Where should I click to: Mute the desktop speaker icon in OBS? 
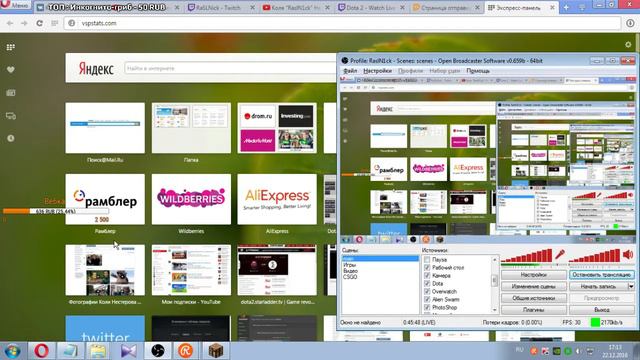point(628,255)
